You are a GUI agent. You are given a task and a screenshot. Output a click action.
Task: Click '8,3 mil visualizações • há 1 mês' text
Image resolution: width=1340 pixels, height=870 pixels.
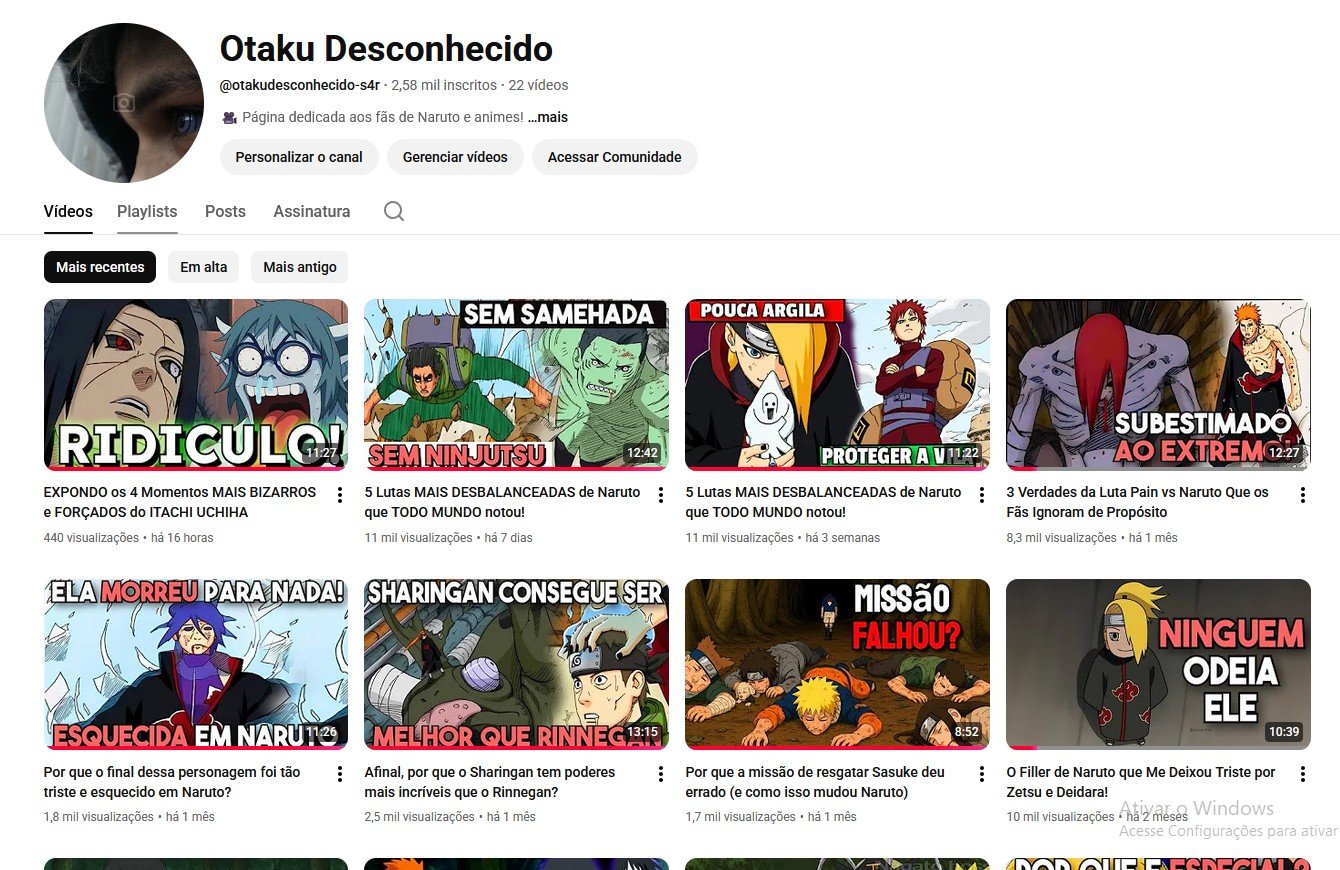[1092, 538]
